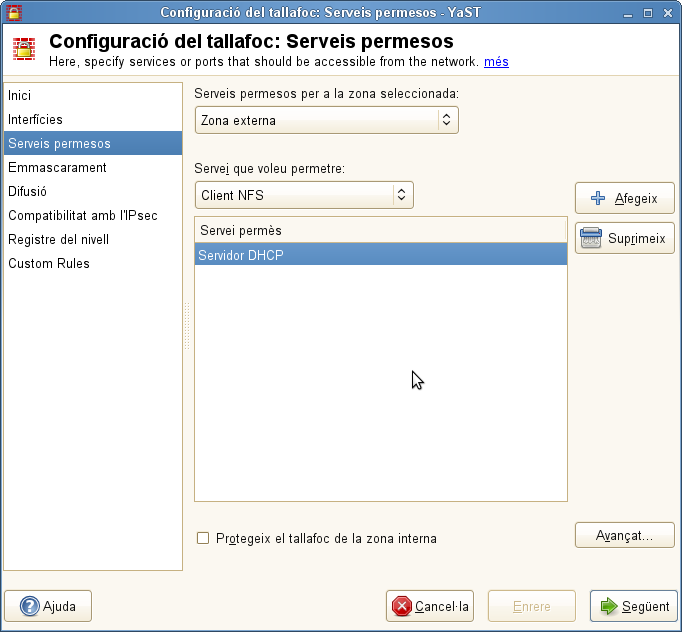Open the Zona externa dropdown

[x=326, y=120]
